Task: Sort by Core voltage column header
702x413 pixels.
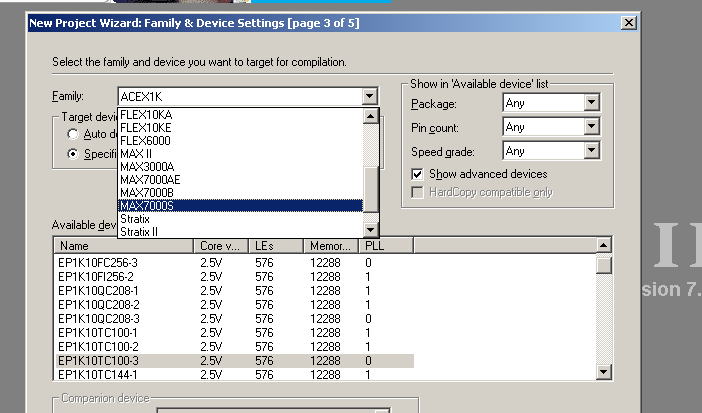Action: tap(221, 246)
